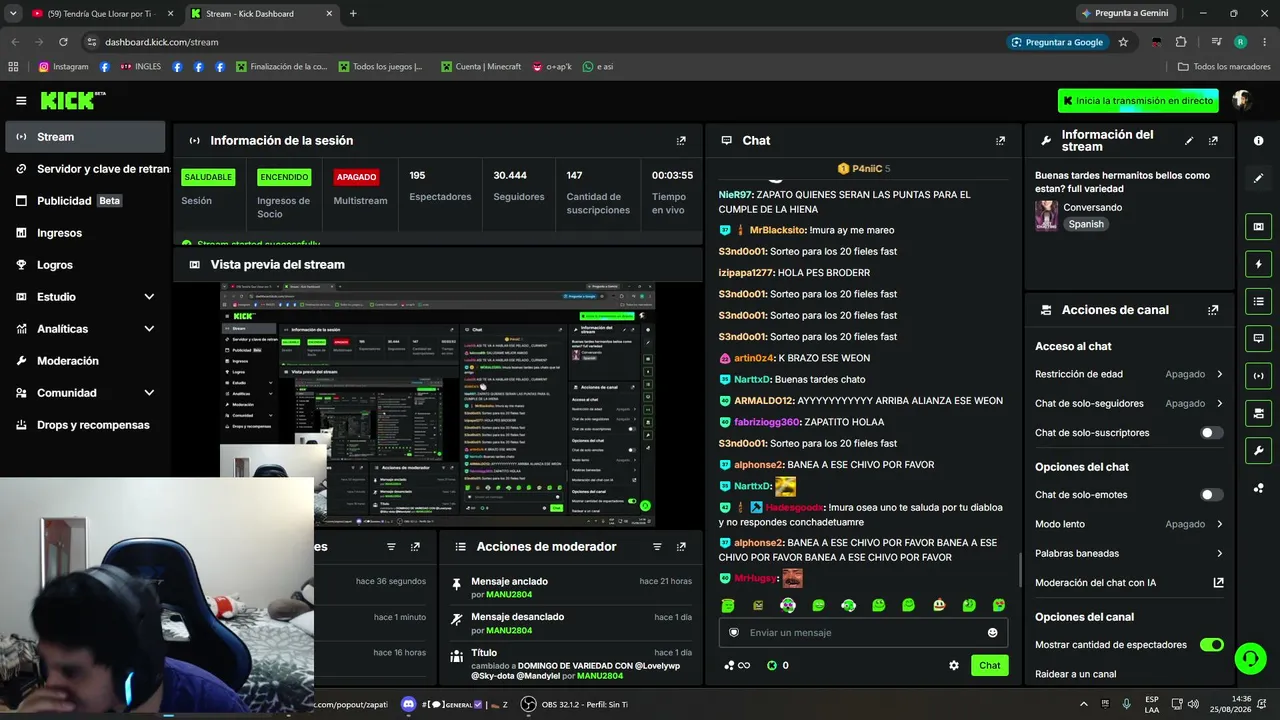The image size is (1280, 720).
Task: Open Palabras baneadas settings
Action: click(x=1129, y=554)
